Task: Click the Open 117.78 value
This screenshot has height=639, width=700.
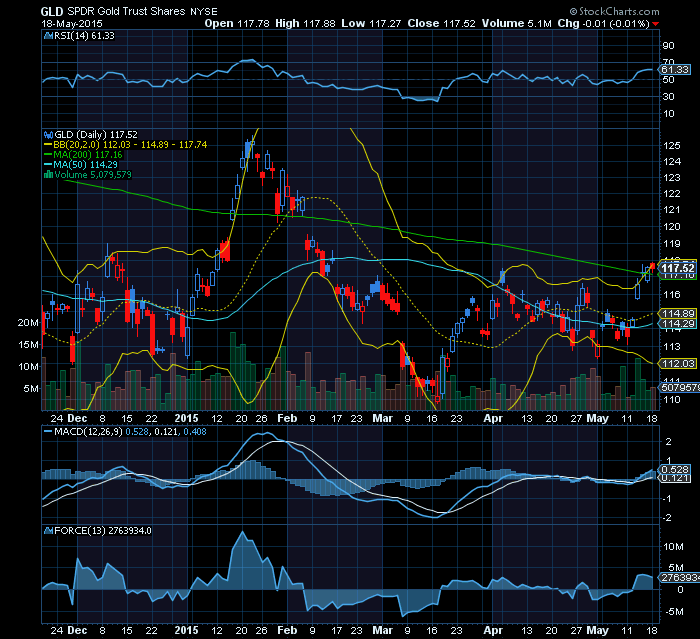Action: (237, 23)
